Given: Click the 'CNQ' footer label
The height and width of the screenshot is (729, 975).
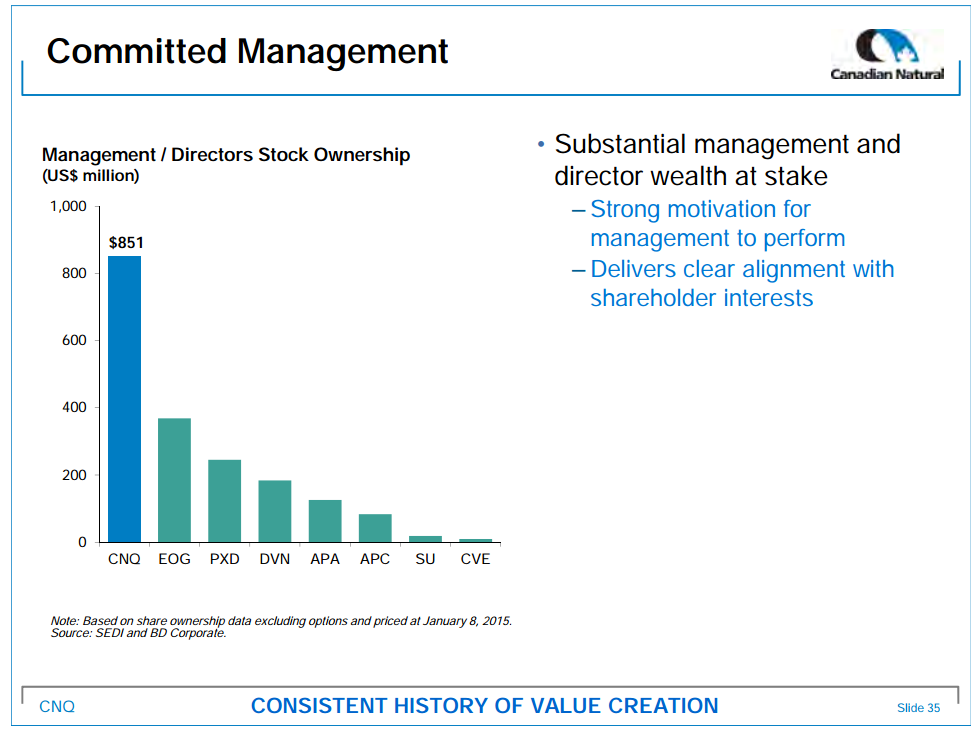Looking at the screenshot, I should coord(57,707).
